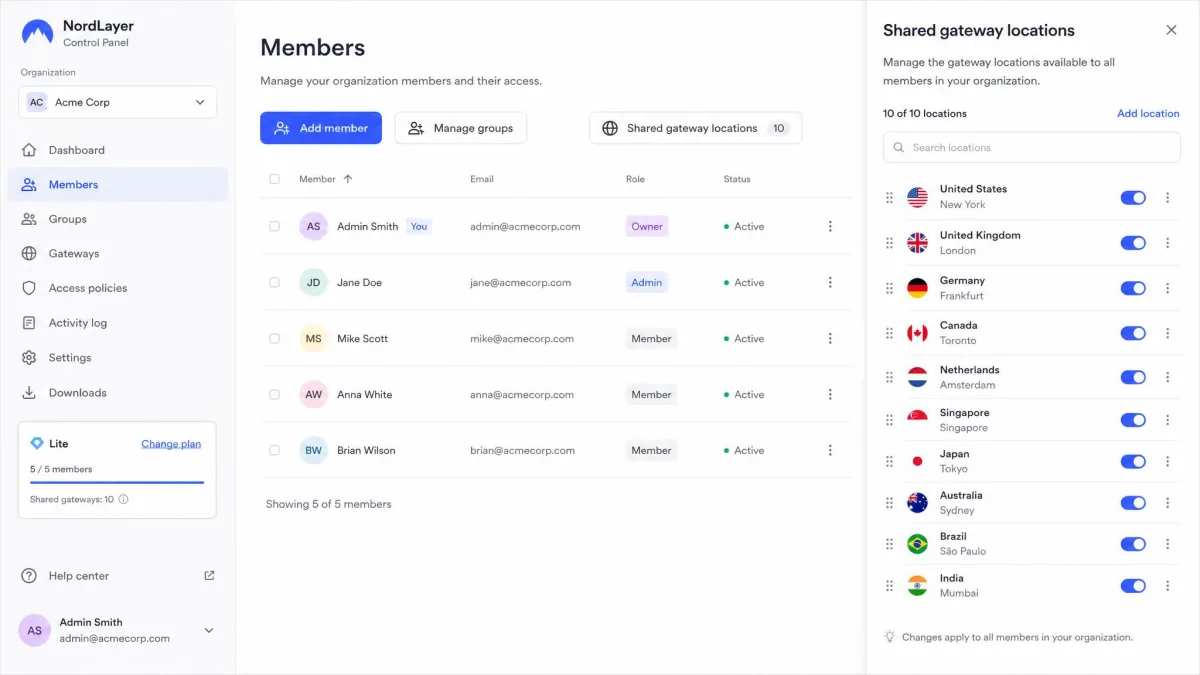Click the email anna@acmecorp.com

click(x=522, y=395)
